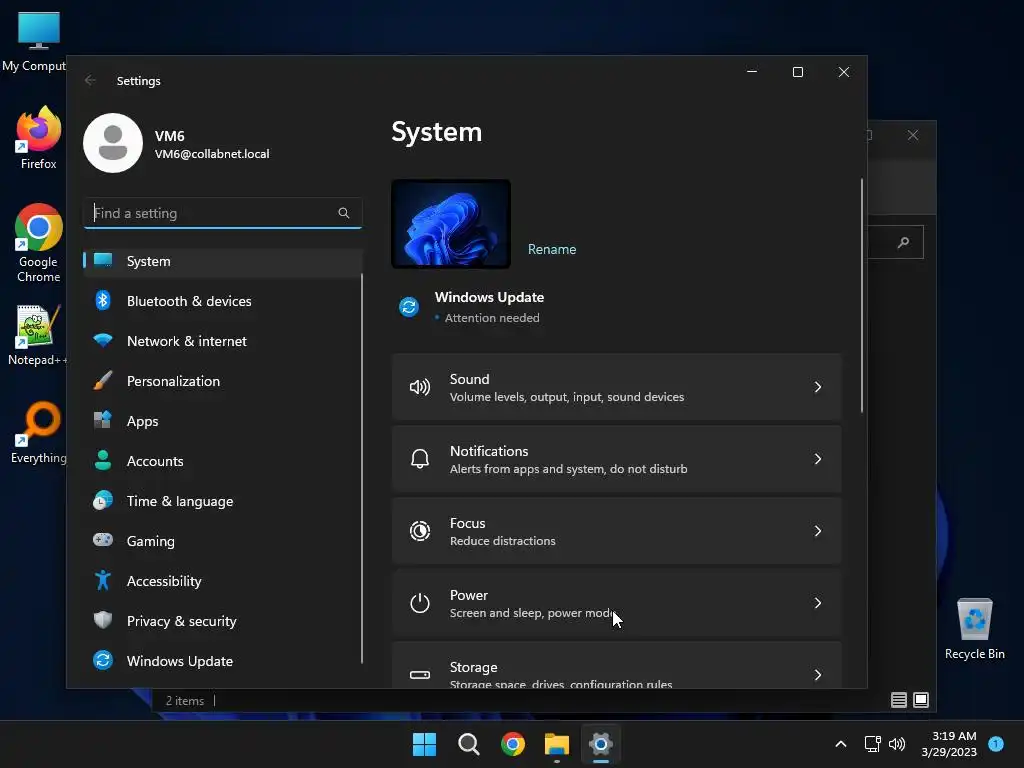The height and width of the screenshot is (768, 1024).
Task: Select the Notepad++ desktop shortcut
Action: (37, 335)
